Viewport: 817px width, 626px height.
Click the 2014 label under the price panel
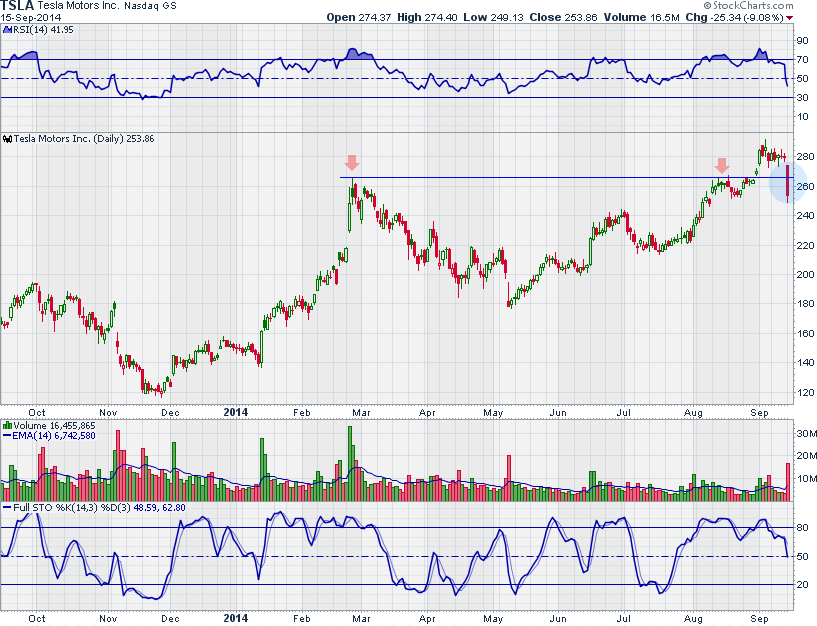[236, 412]
